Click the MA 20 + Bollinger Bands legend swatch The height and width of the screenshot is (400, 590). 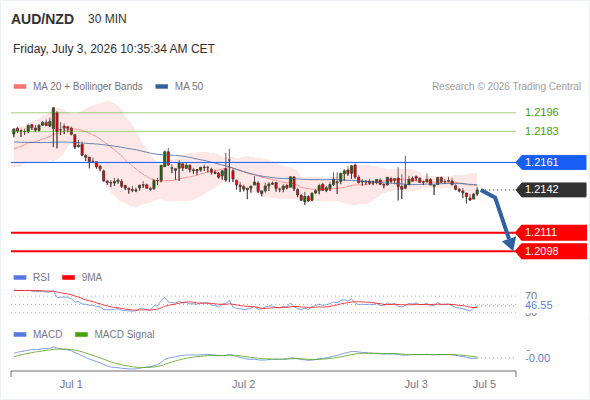20,87
